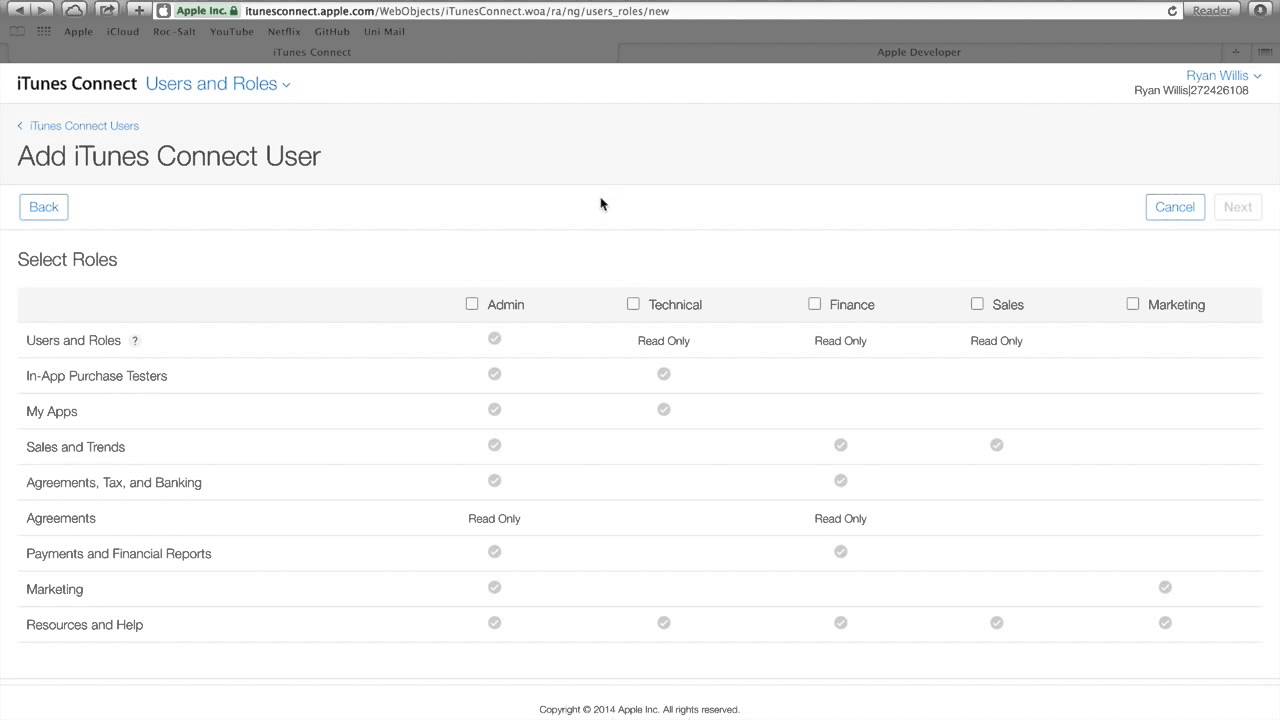The image size is (1280, 720).
Task: Open the GitHub bookmark
Action: 332,31
